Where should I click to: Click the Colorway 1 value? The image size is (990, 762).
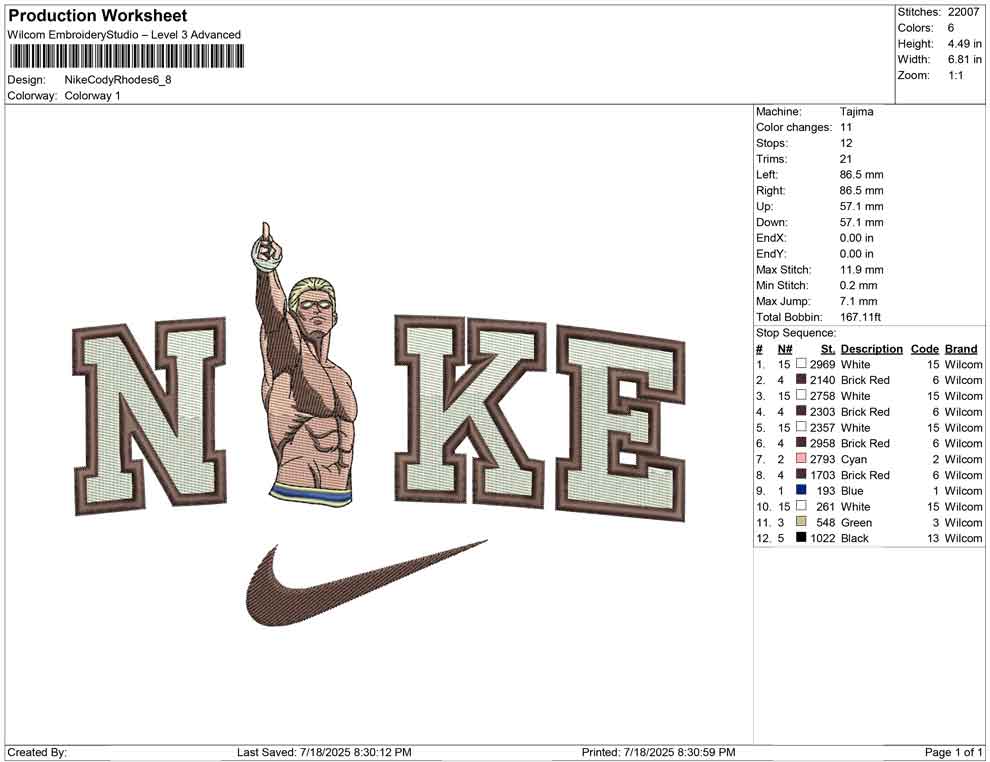92,95
